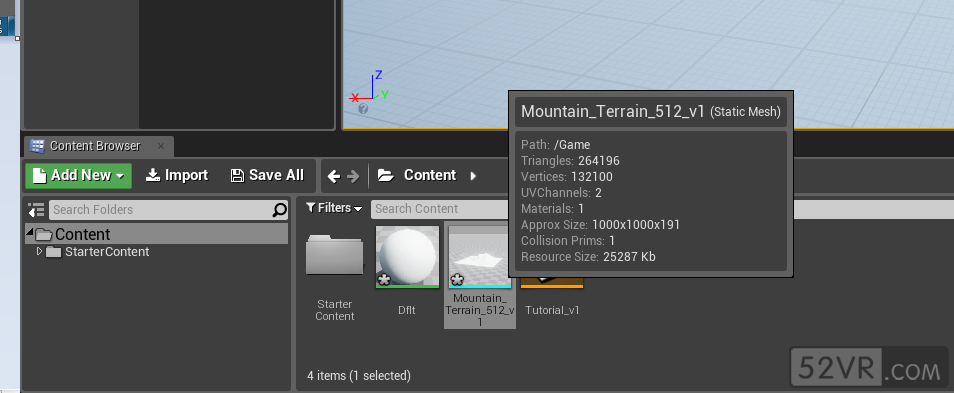Focus the Search Folders field
This screenshot has height=393, width=954.
point(161,210)
